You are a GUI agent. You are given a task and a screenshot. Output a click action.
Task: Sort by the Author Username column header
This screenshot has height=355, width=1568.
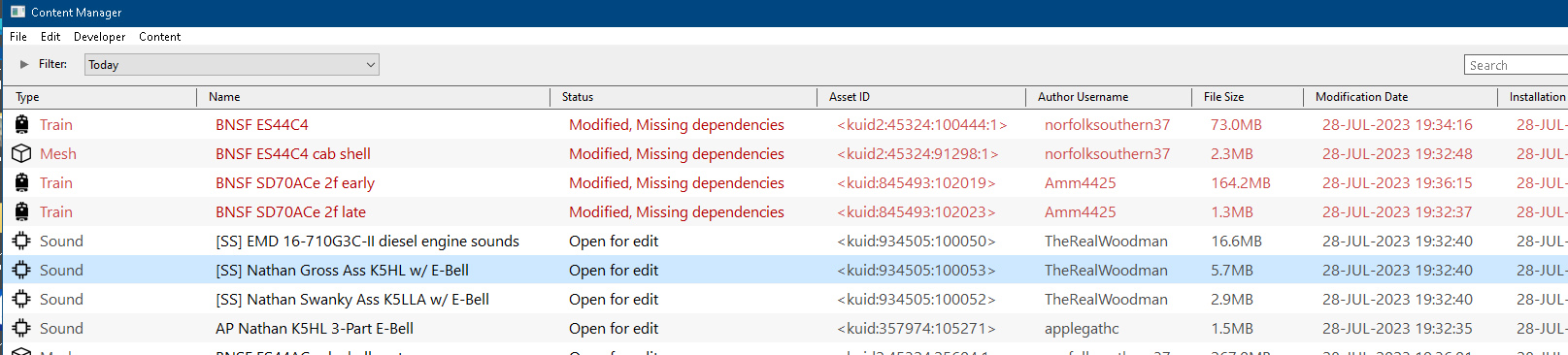pyautogui.click(x=1083, y=97)
